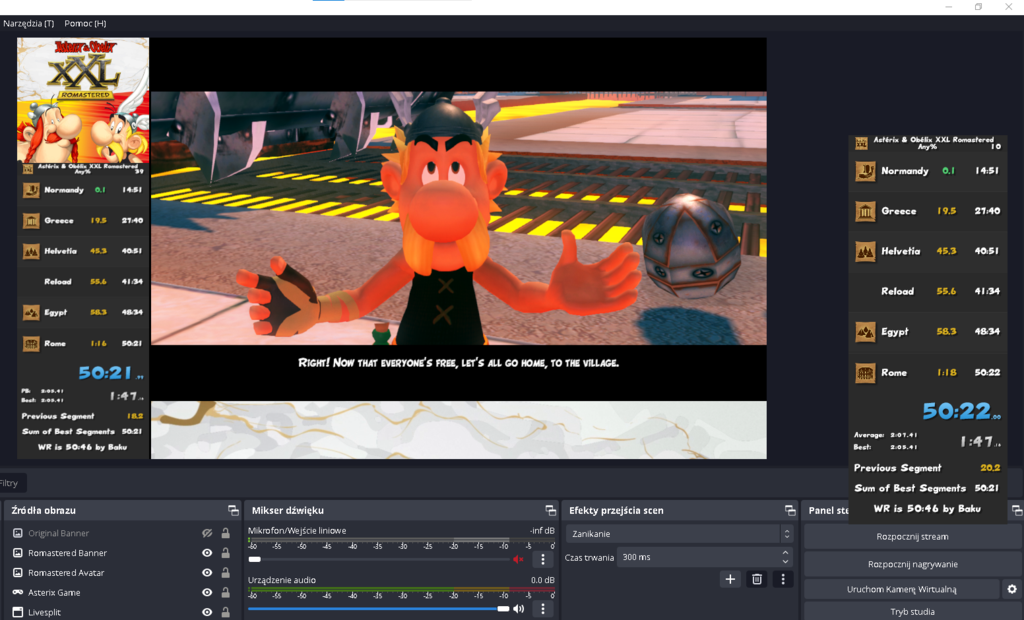Mute the Urządzenie audio speaker icon

pyautogui.click(x=519, y=609)
